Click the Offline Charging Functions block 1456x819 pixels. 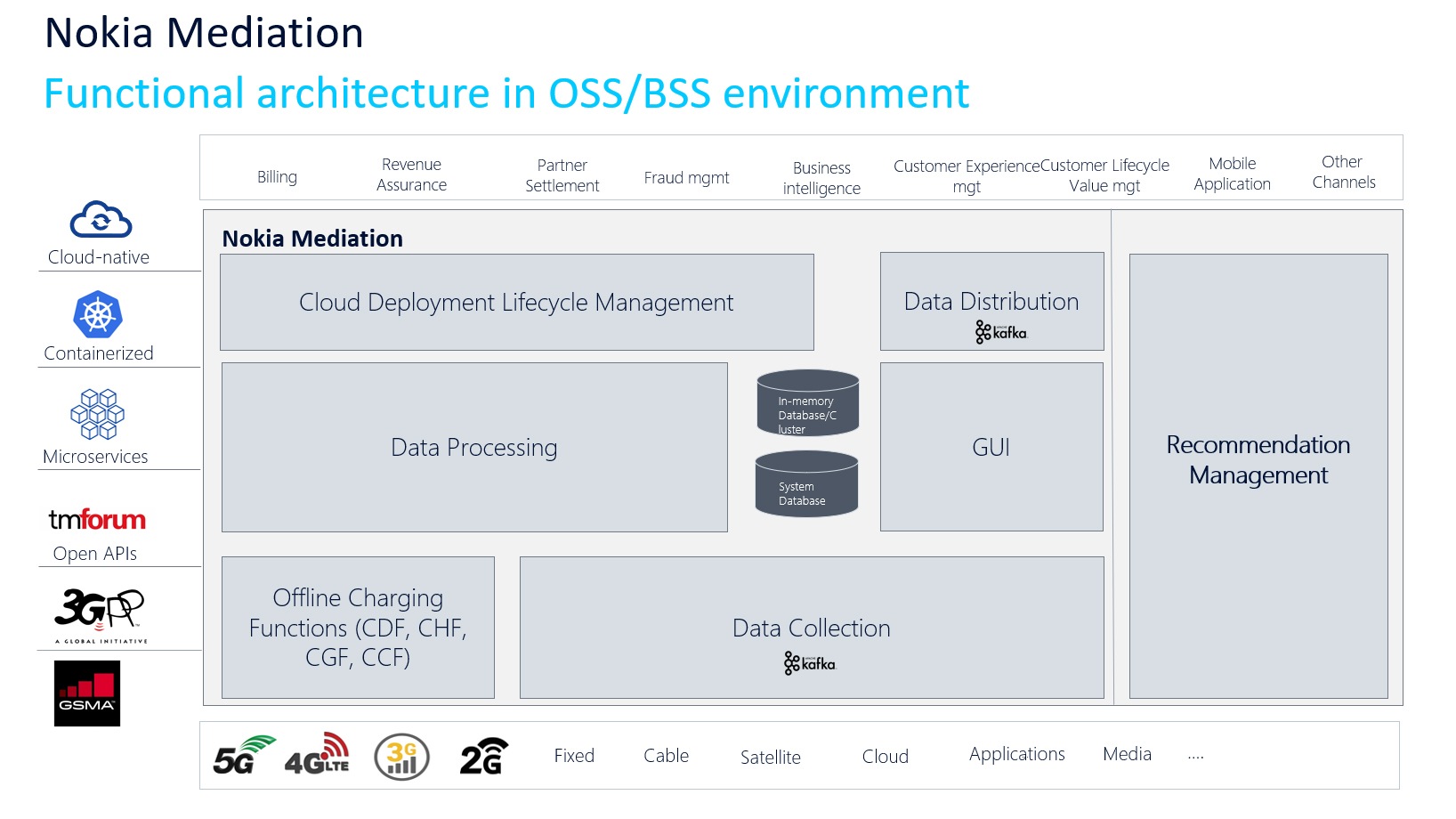(x=358, y=628)
